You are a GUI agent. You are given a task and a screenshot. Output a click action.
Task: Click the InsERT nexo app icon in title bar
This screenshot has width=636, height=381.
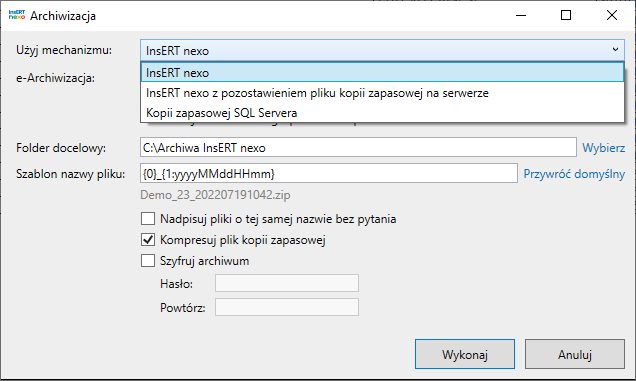pos(17,15)
